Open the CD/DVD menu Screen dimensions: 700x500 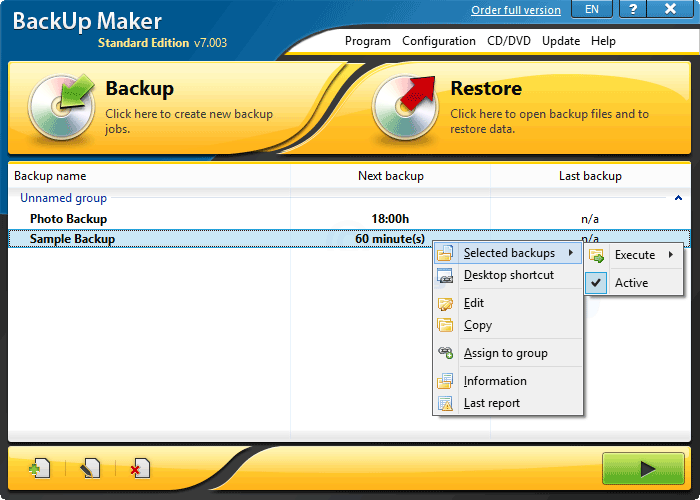[x=509, y=41]
